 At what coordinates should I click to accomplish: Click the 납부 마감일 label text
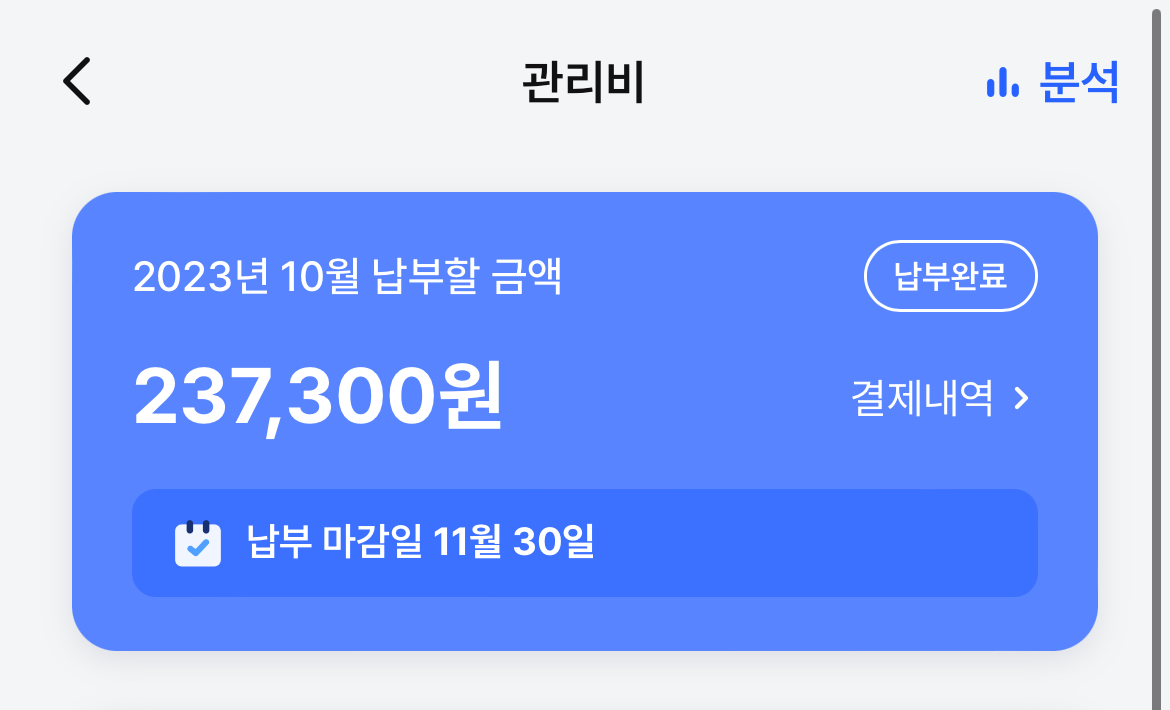point(336,543)
